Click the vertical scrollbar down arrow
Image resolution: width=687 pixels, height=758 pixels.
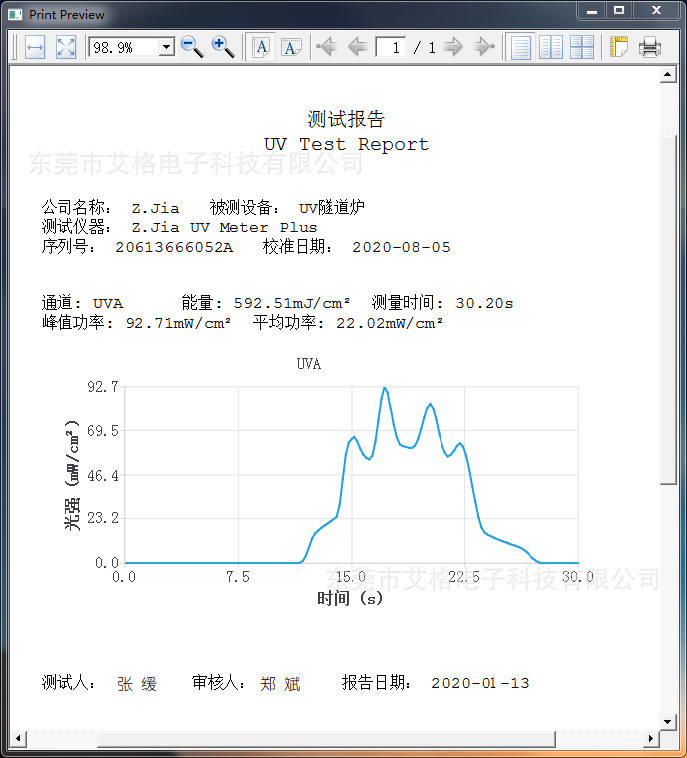tap(668, 722)
